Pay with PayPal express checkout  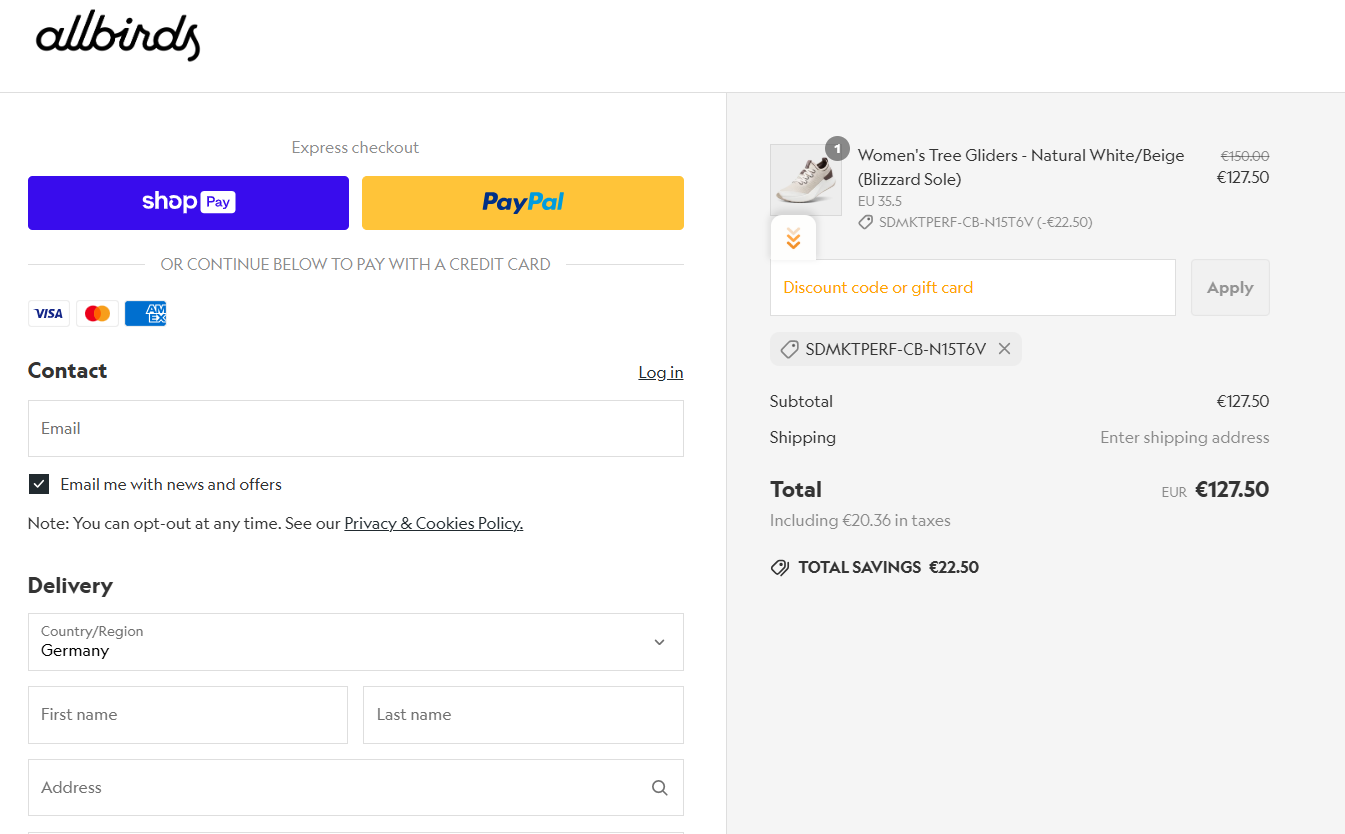(522, 203)
